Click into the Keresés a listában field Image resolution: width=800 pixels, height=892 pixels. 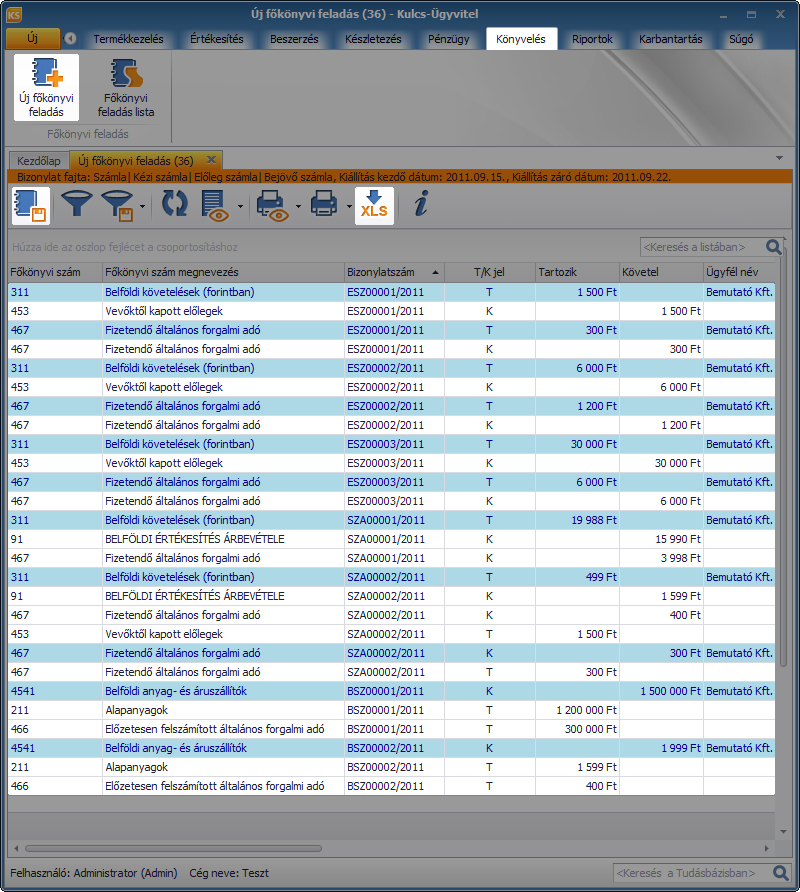pos(703,247)
